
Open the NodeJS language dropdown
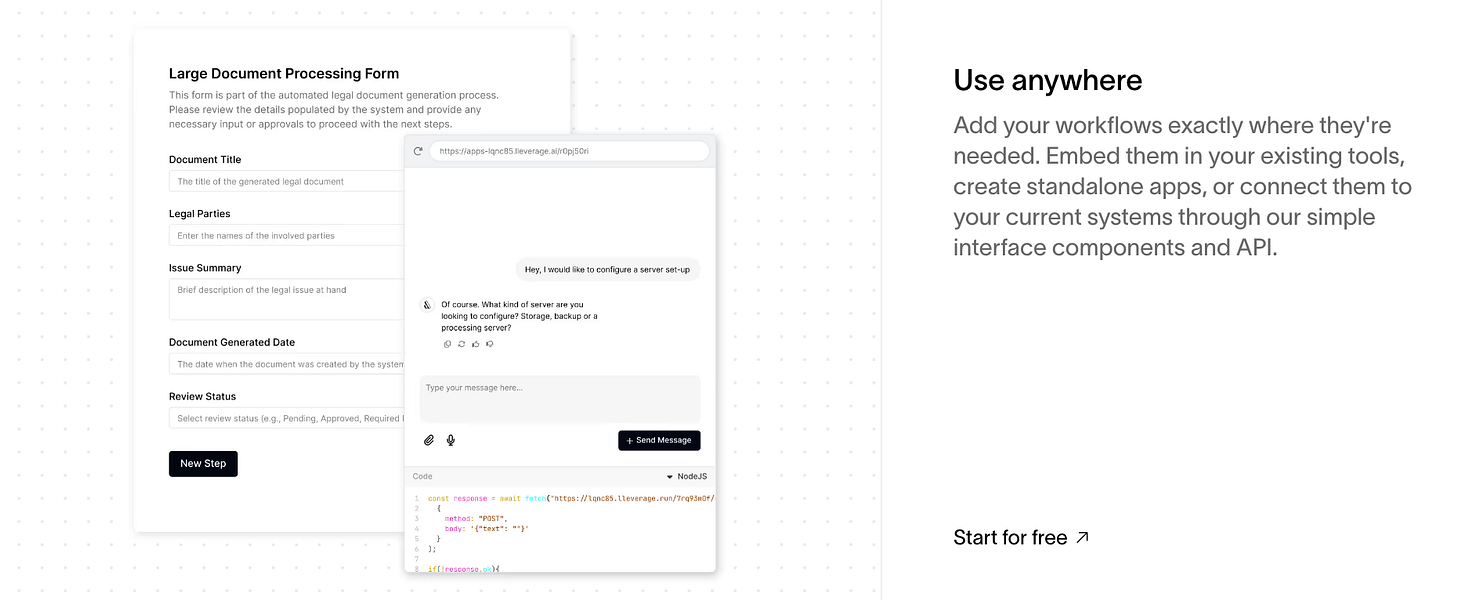(x=687, y=477)
